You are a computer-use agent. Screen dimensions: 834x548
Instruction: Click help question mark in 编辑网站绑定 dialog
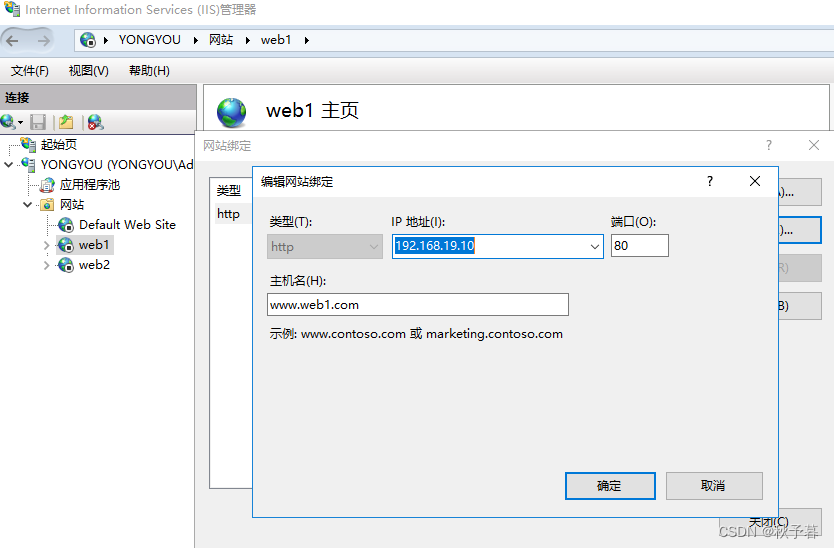(710, 181)
